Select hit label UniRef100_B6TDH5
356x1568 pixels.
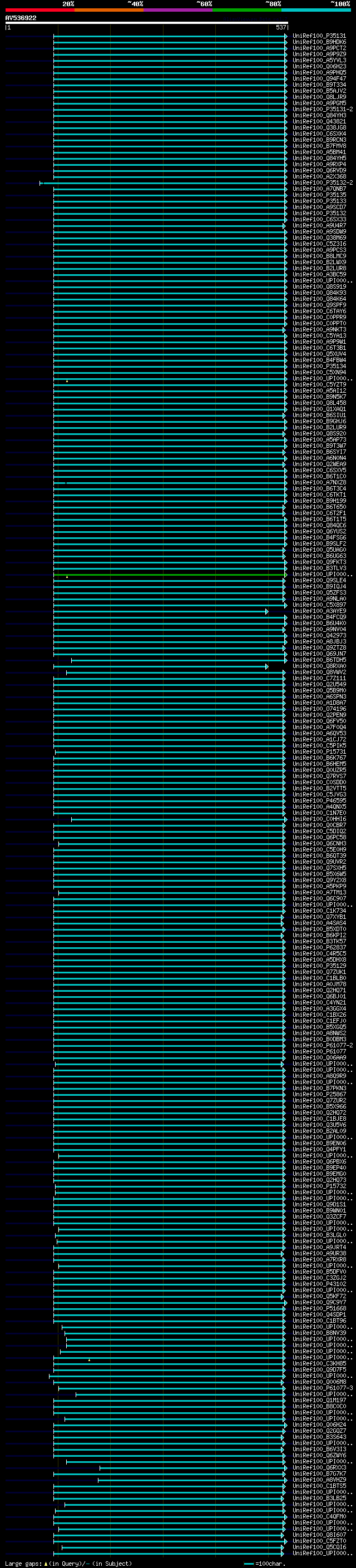click(x=319, y=660)
